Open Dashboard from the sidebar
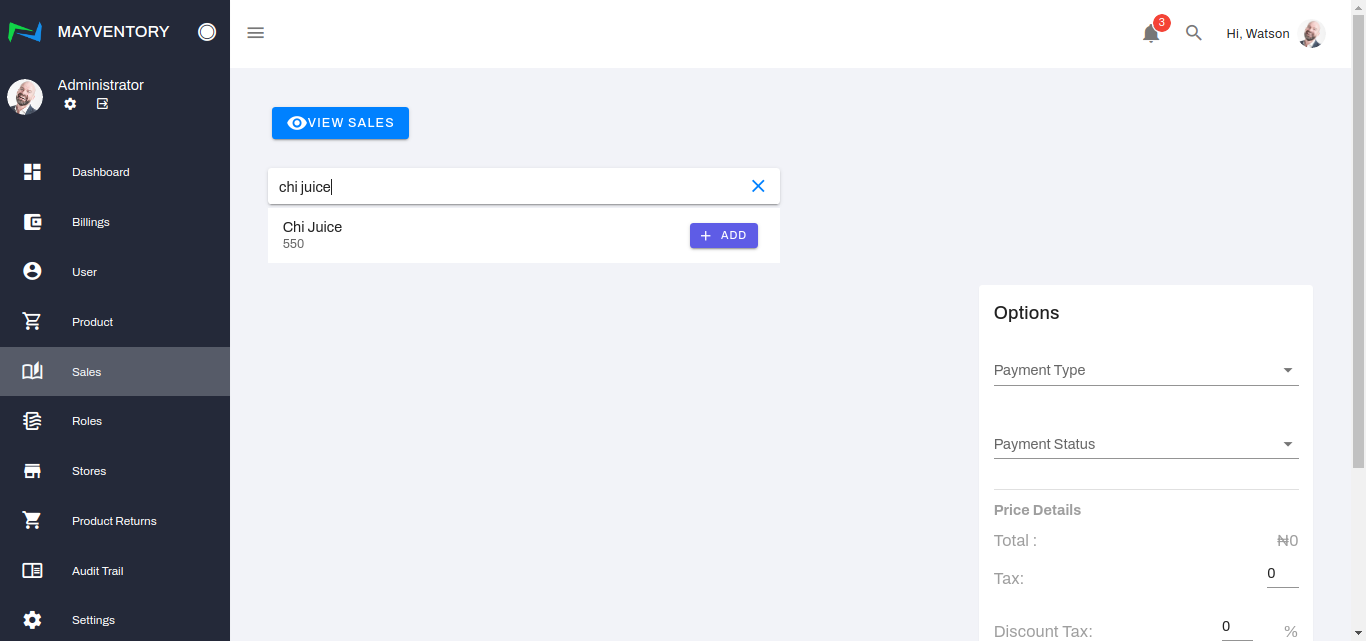 pos(100,172)
